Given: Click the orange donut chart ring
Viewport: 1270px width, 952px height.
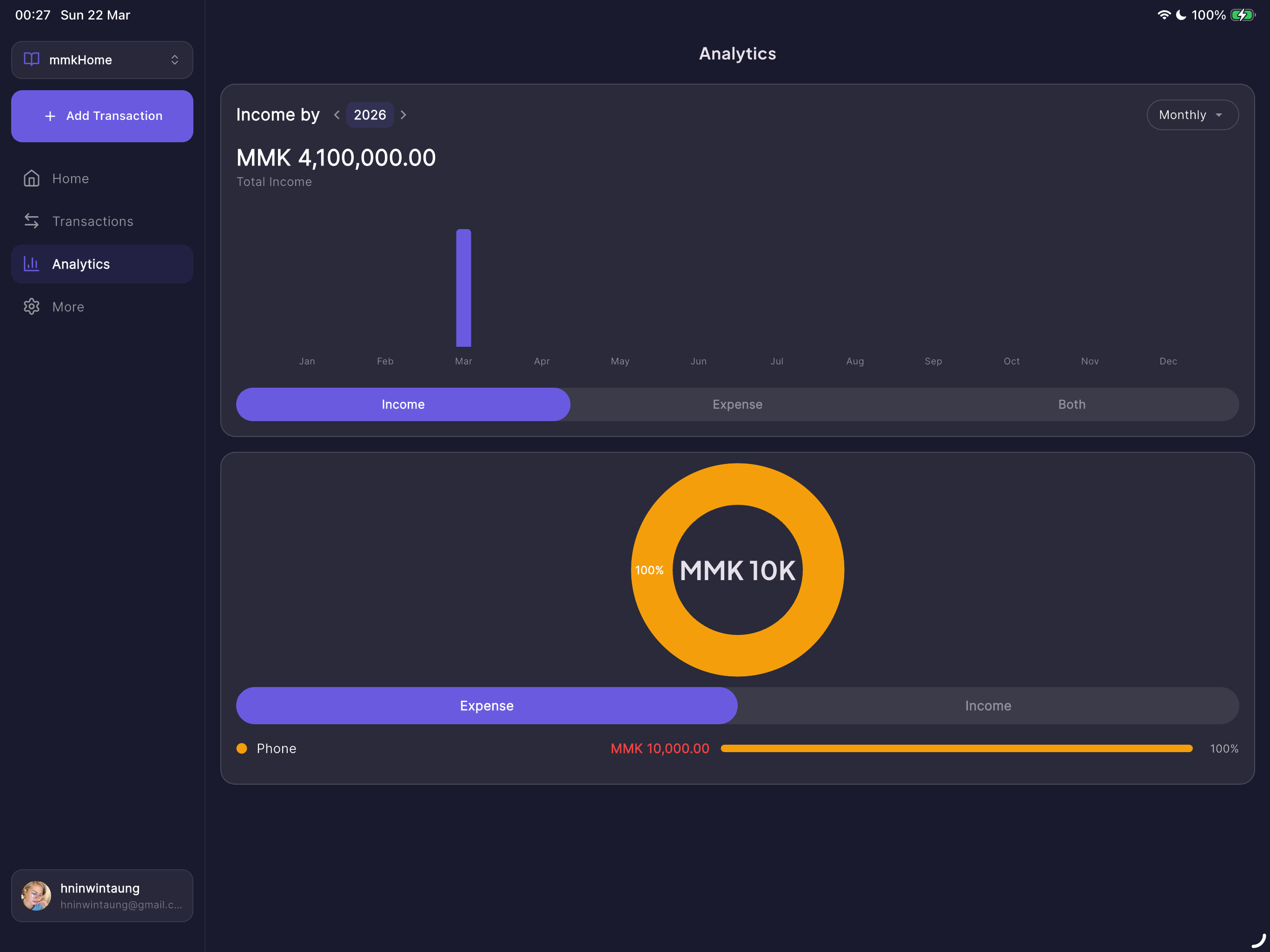Looking at the screenshot, I should click(738, 484).
